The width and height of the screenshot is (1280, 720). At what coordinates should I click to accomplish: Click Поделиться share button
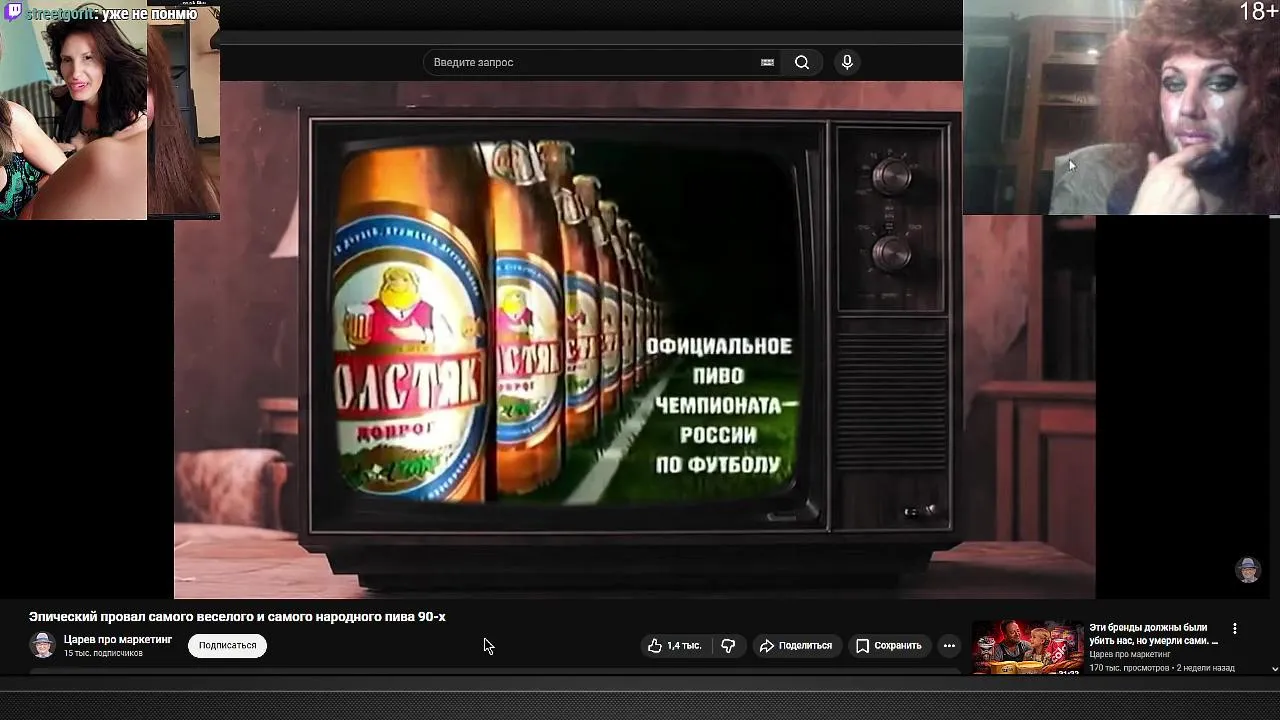796,646
